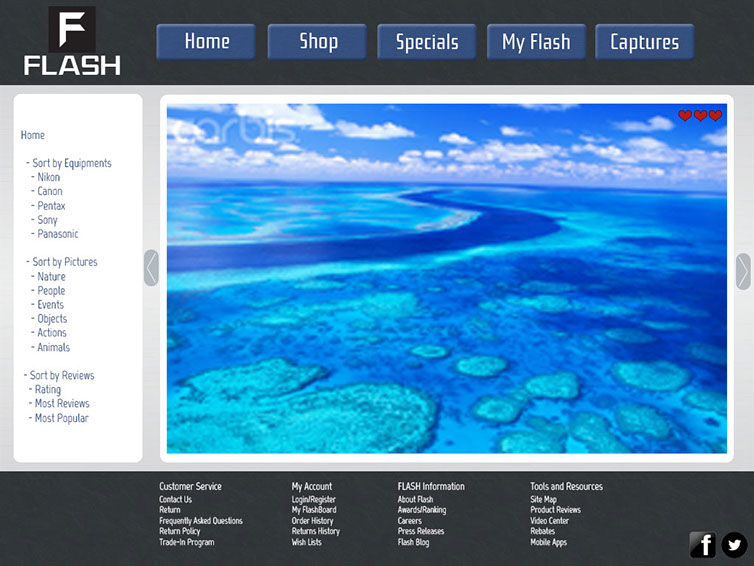Image resolution: width=754 pixels, height=566 pixels.
Task: Advance to next image with right arrow
Action: point(743,271)
